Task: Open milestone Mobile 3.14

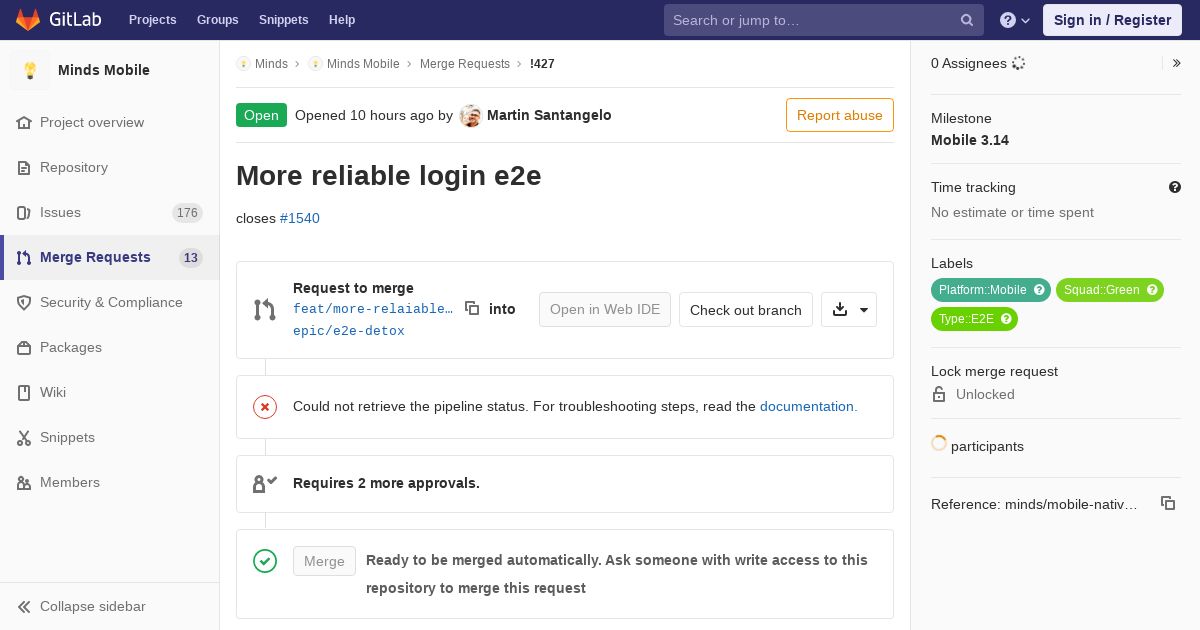Action: tap(970, 140)
